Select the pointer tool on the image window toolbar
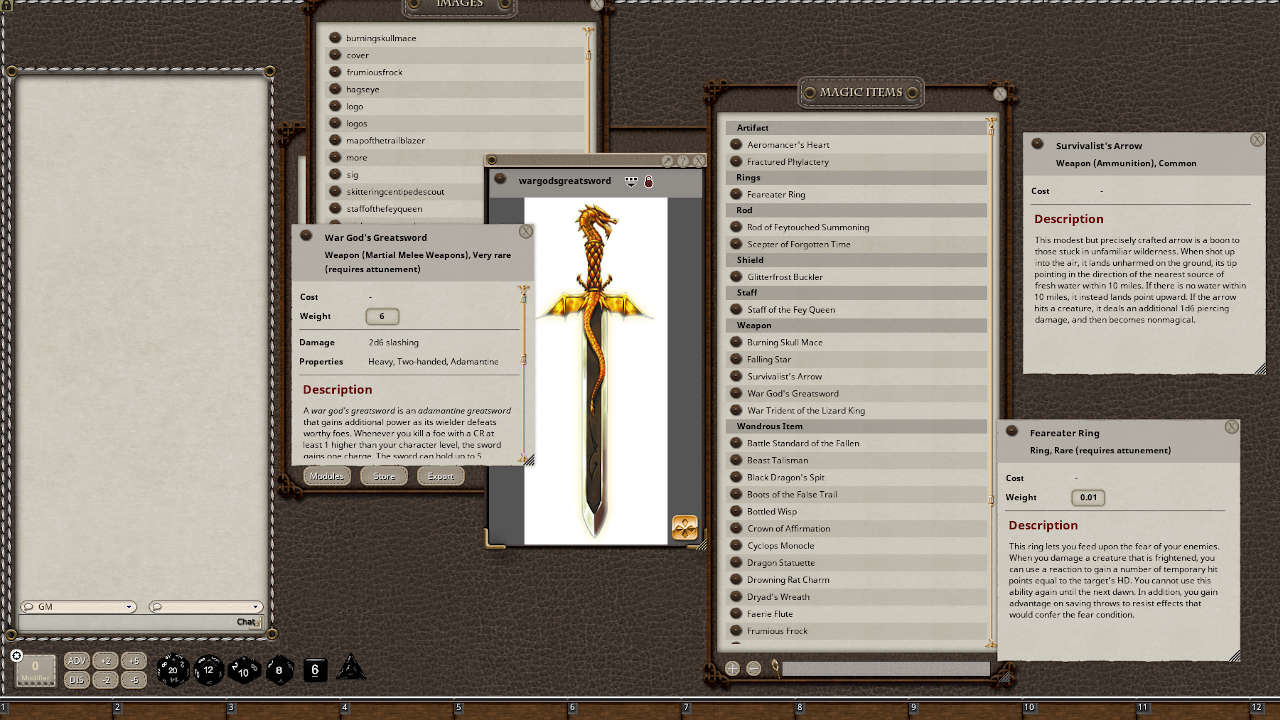1280x720 pixels. (x=667, y=159)
